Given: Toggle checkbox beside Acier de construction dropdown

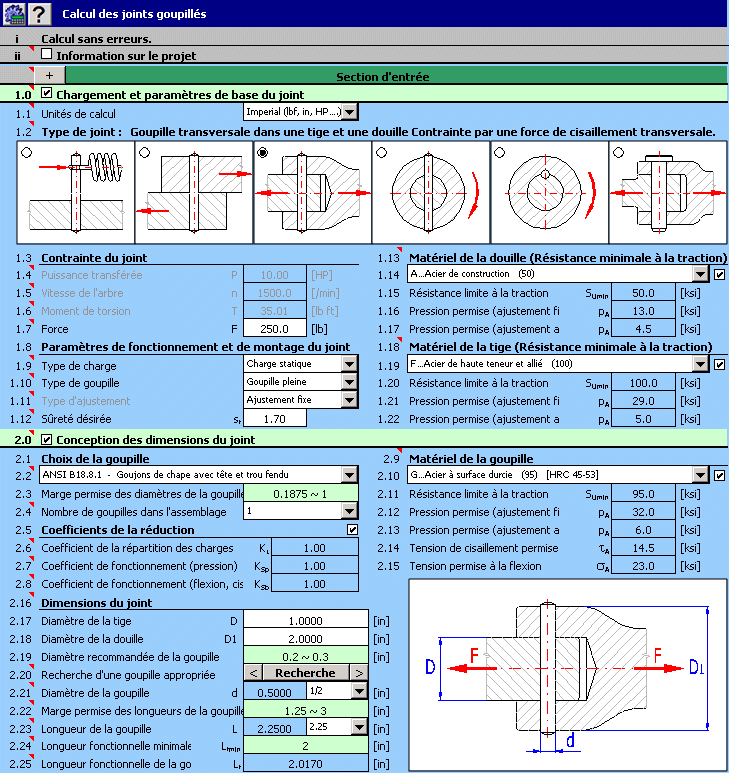Looking at the screenshot, I should click(x=720, y=275).
